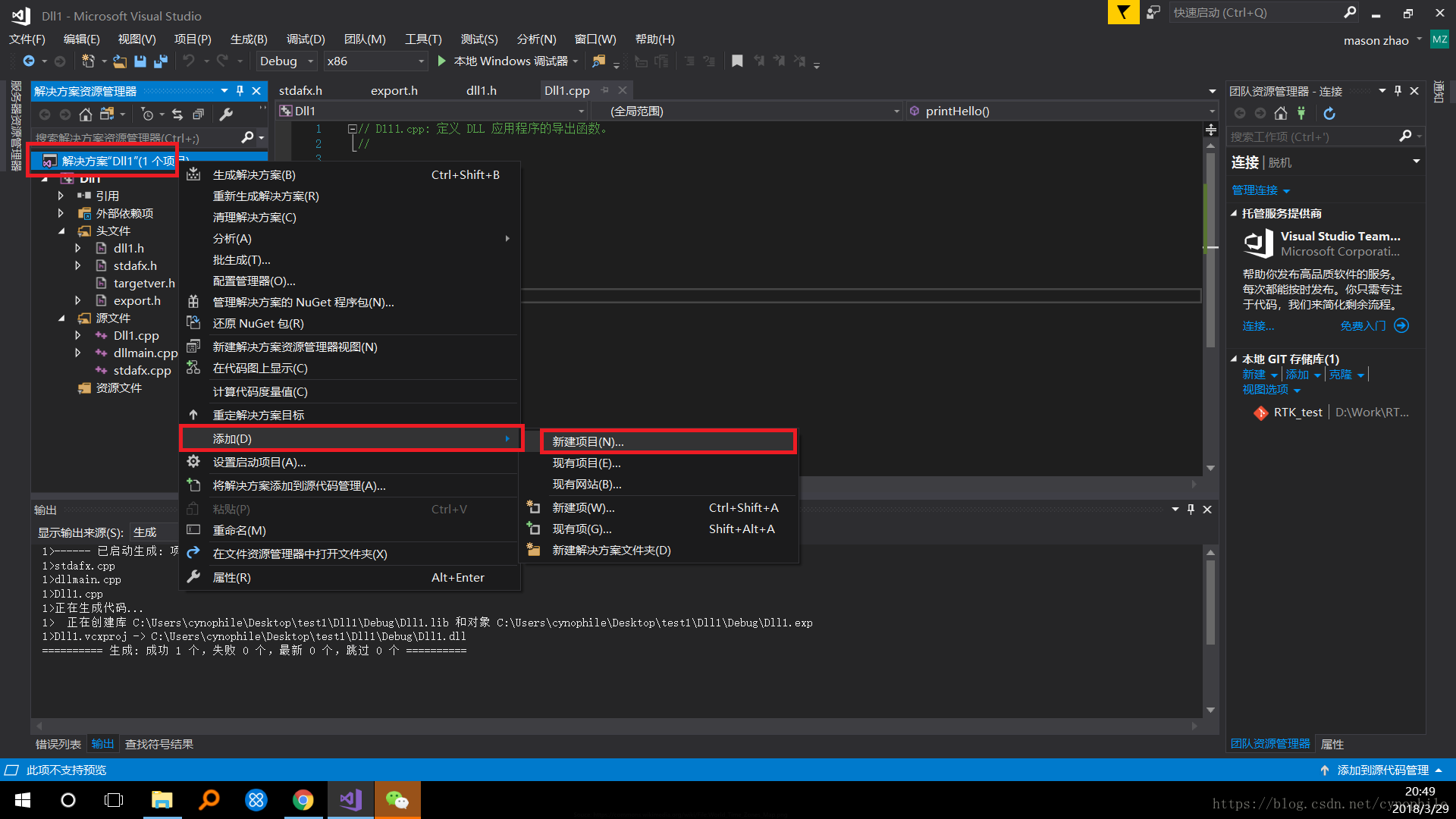The image size is (1456, 819).
Task: Collapse the 头文件 folder node
Action: point(61,231)
